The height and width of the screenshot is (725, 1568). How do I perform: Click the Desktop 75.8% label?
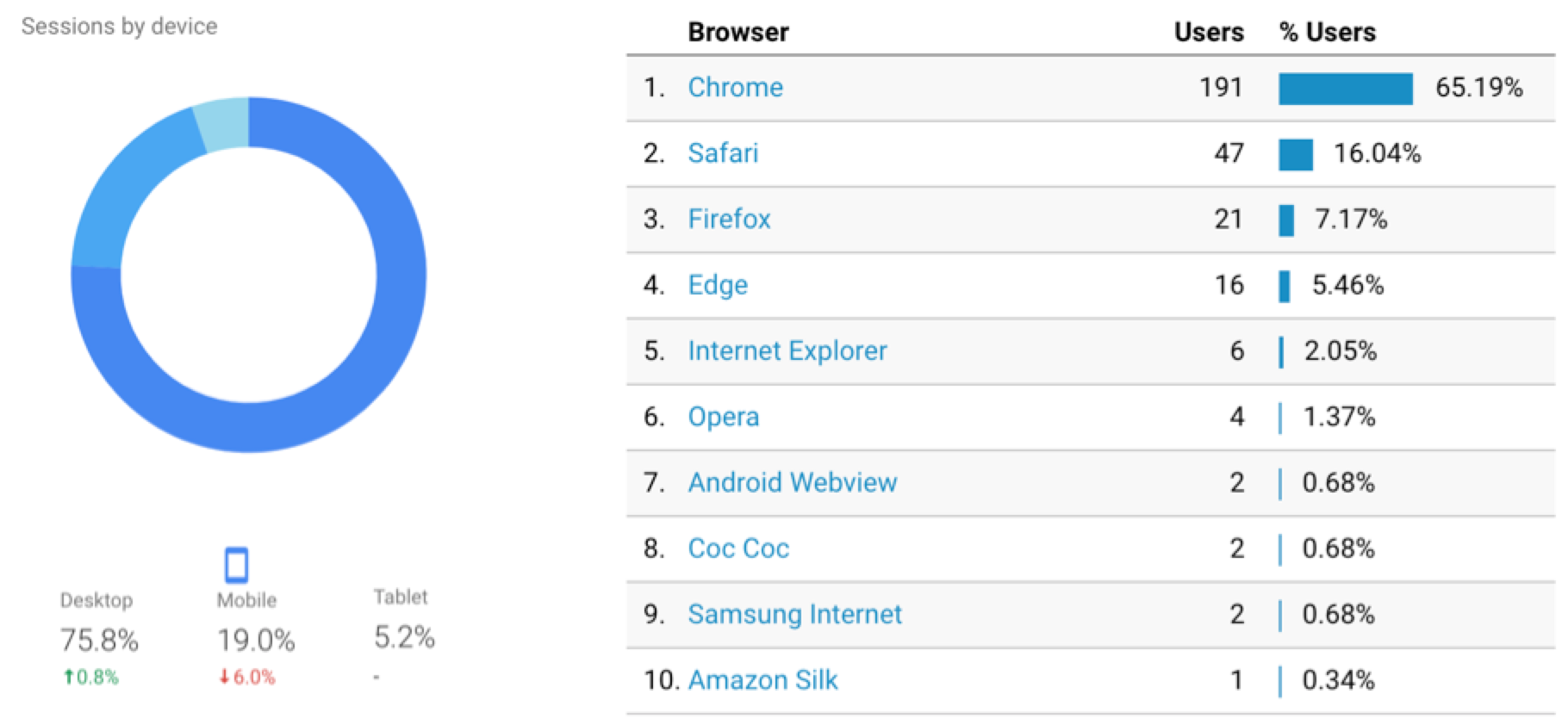click(x=98, y=639)
